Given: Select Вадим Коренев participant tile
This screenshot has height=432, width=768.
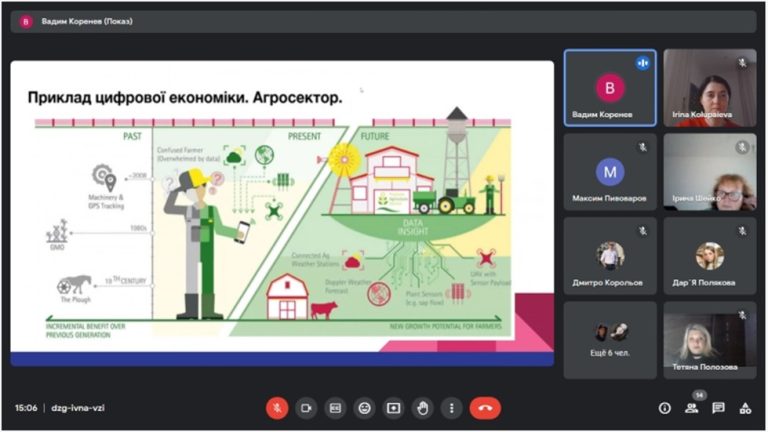Looking at the screenshot, I should (x=610, y=88).
